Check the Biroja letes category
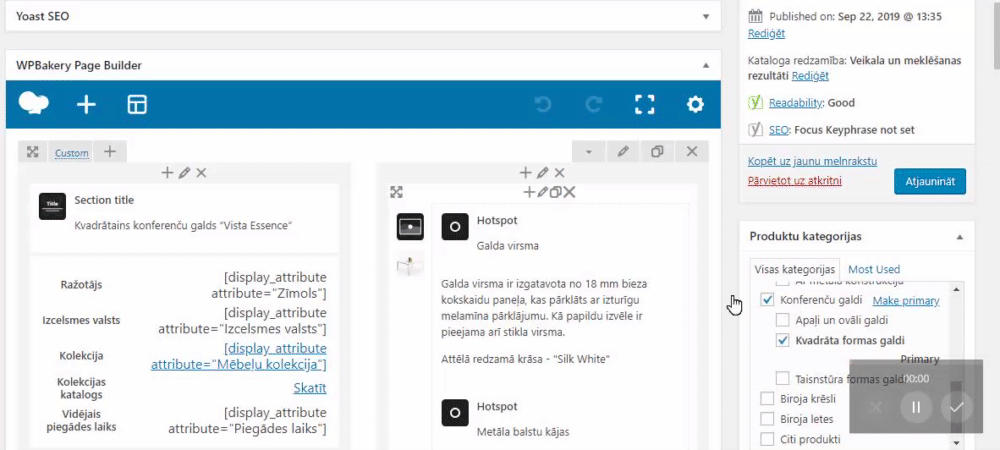 tap(768, 419)
